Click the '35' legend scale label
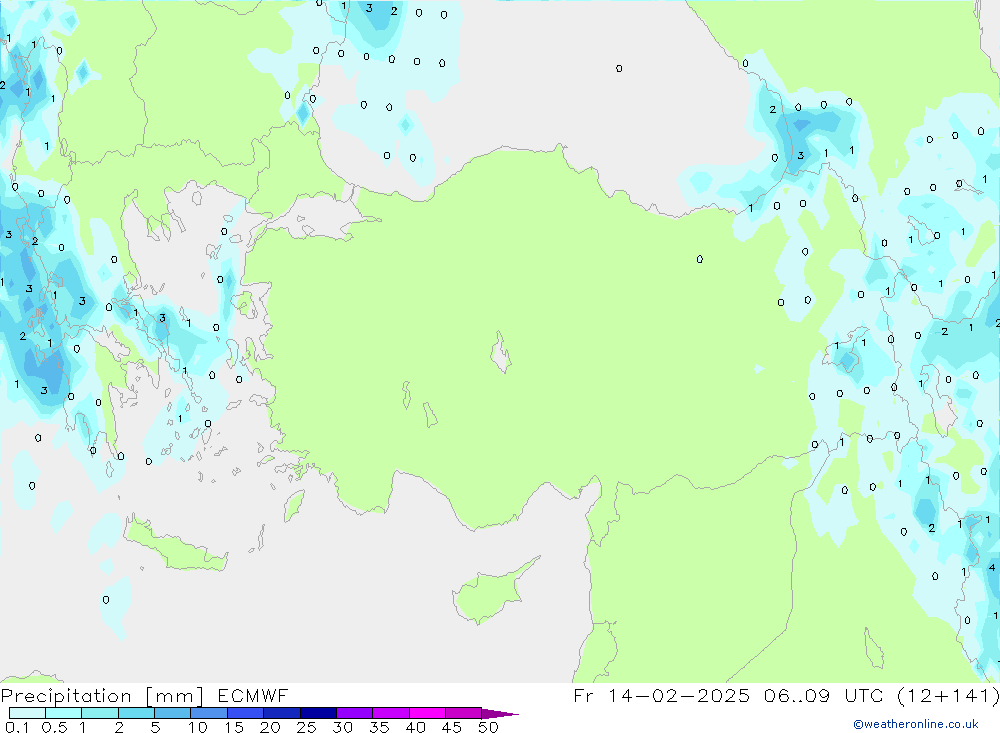1000x733 pixels. 379,727
